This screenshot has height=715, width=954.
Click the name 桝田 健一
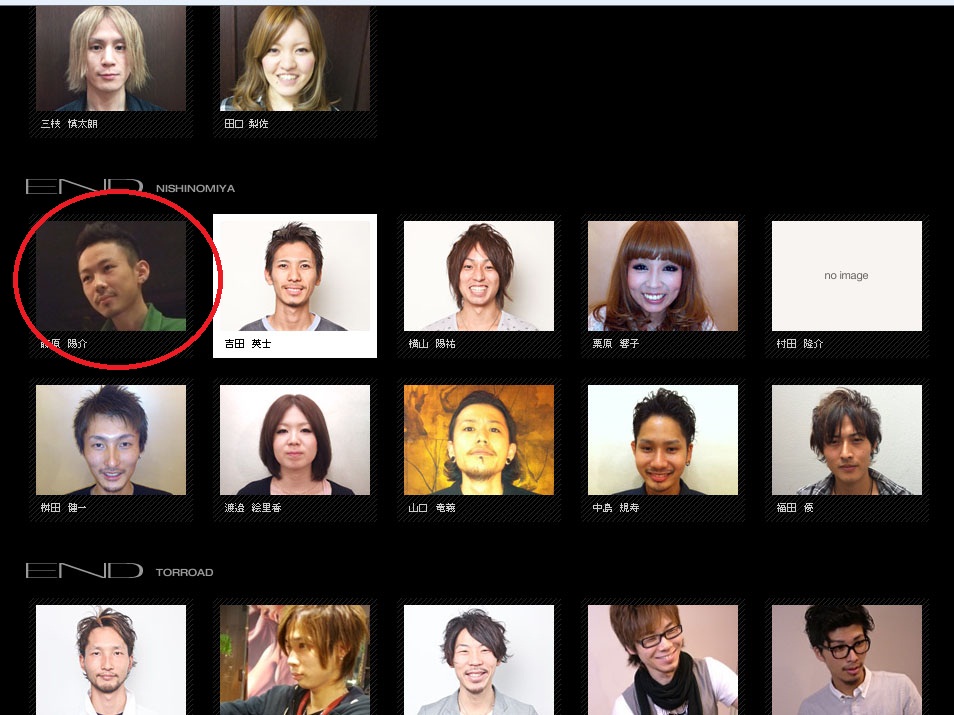click(63, 507)
